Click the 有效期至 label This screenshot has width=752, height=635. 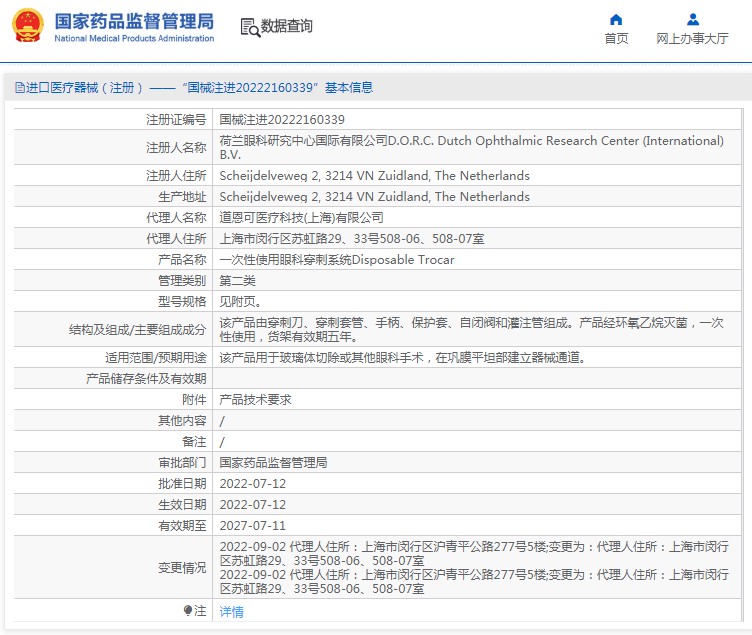pos(182,526)
